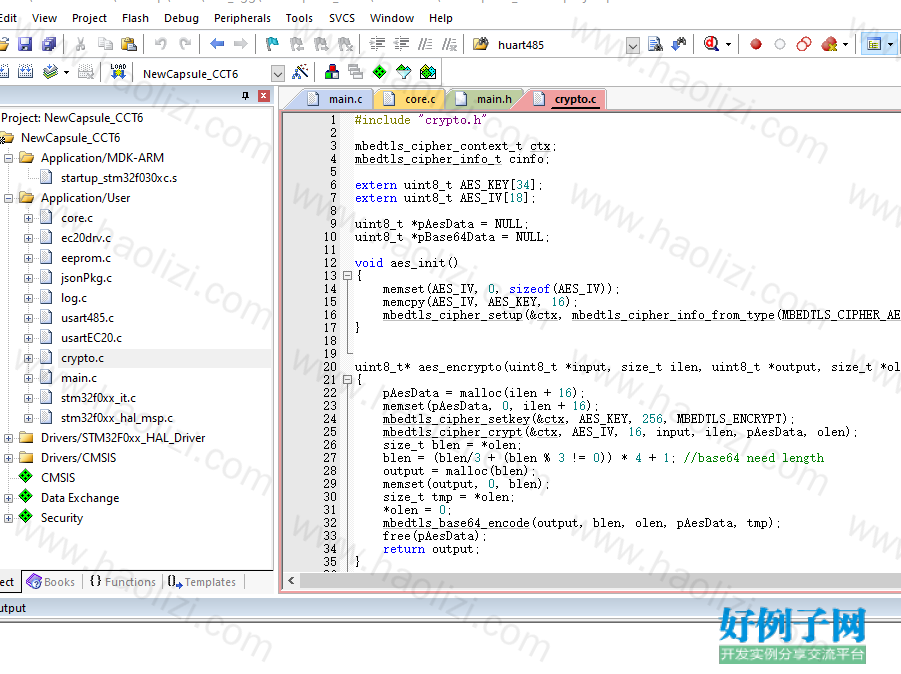Cut selection with the scissors icon
901x674 pixels.
tap(80, 44)
